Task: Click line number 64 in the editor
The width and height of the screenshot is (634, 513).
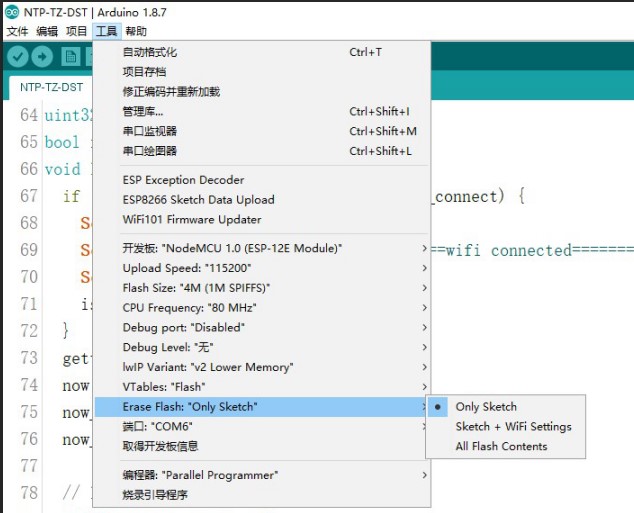Action: (29, 115)
